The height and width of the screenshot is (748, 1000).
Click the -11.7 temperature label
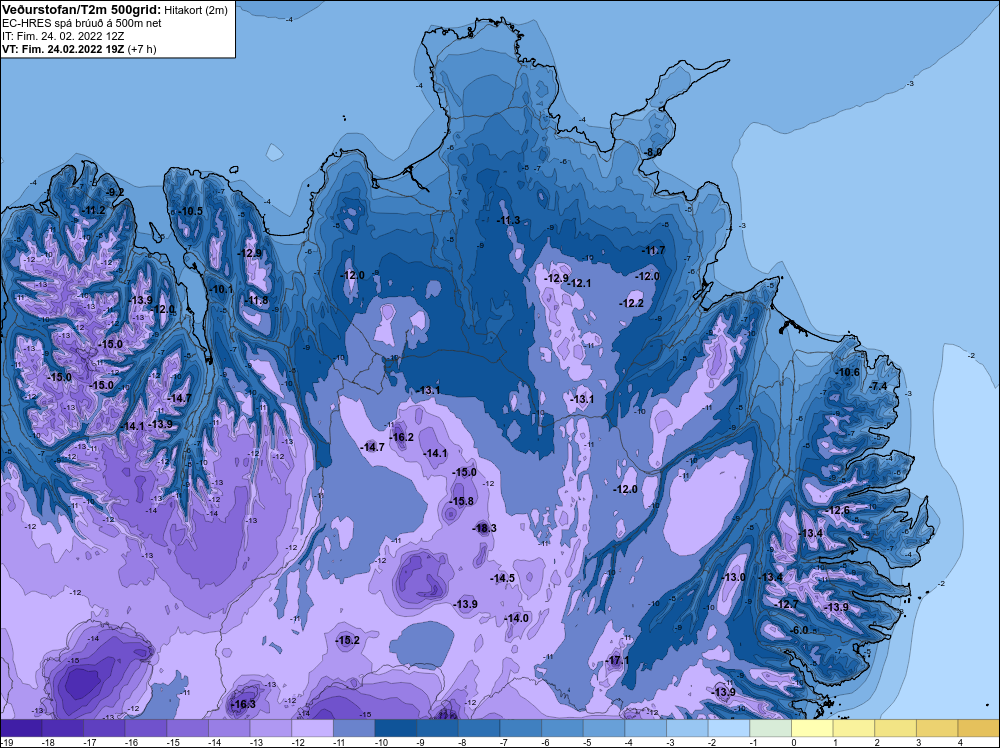654,250
